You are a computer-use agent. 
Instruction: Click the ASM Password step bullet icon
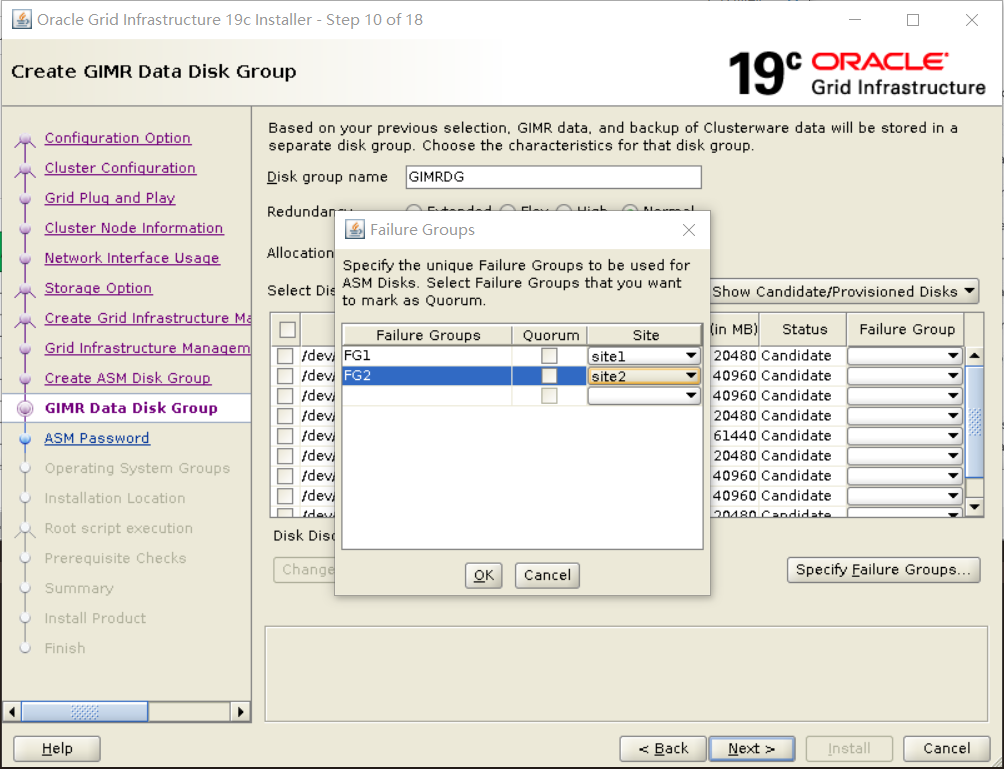click(25, 439)
